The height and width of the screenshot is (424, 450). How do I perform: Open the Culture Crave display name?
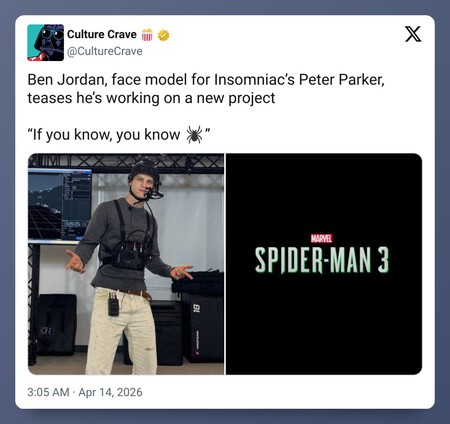click(x=102, y=34)
